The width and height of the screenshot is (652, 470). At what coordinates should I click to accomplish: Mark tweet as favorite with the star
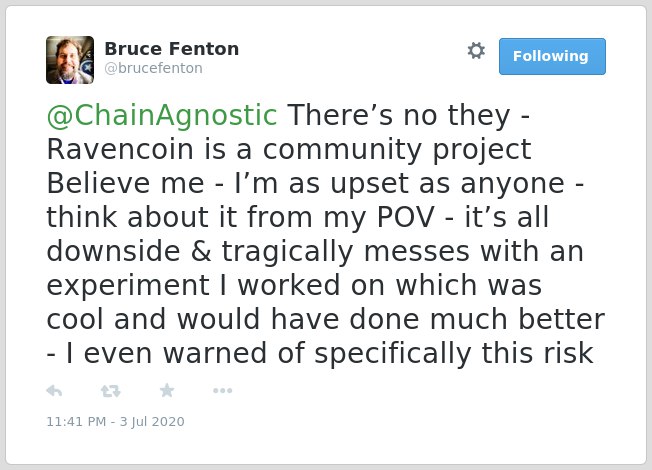point(167,391)
